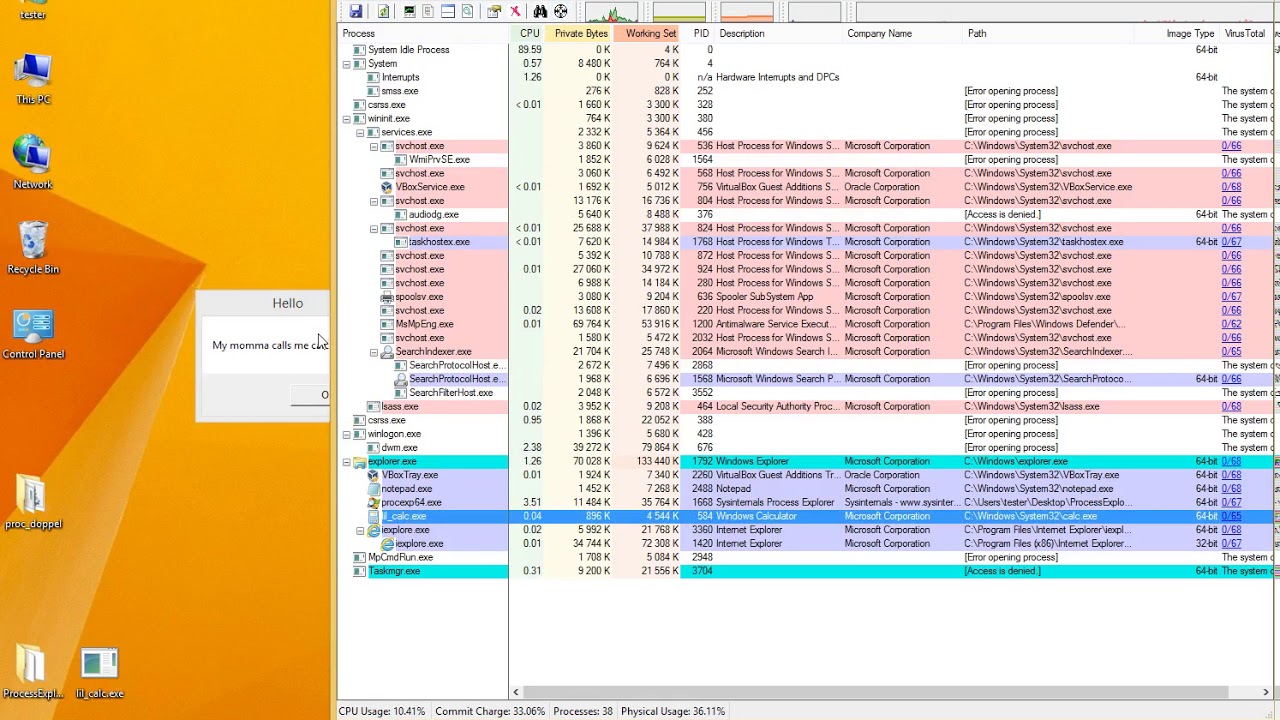
Task: Sort by the Company Name column header
Action: click(x=903, y=34)
